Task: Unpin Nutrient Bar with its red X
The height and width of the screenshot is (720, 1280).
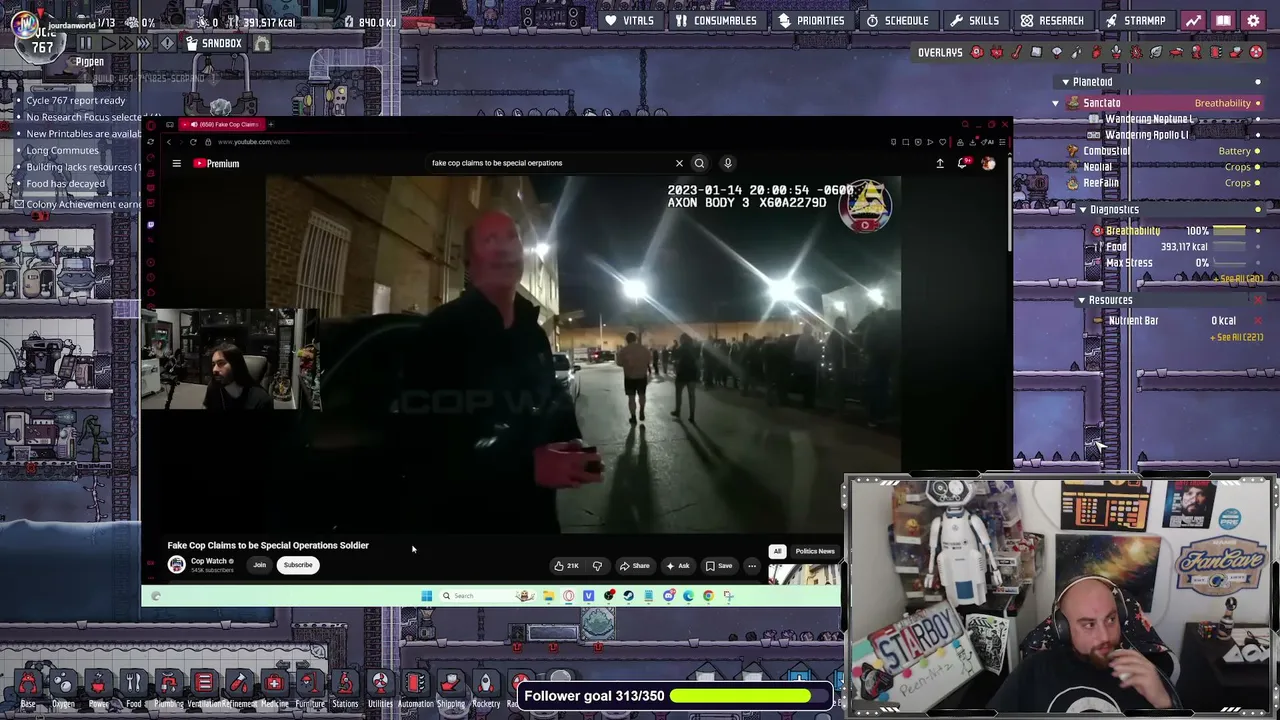Action: coord(1258,321)
